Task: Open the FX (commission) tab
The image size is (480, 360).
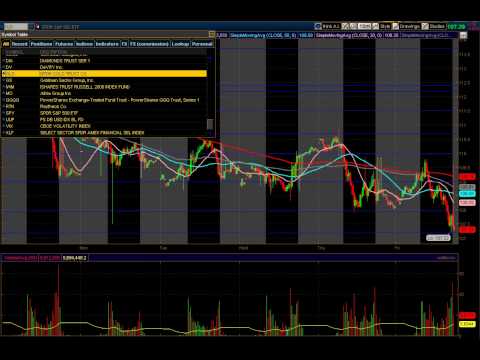Action: point(150,44)
